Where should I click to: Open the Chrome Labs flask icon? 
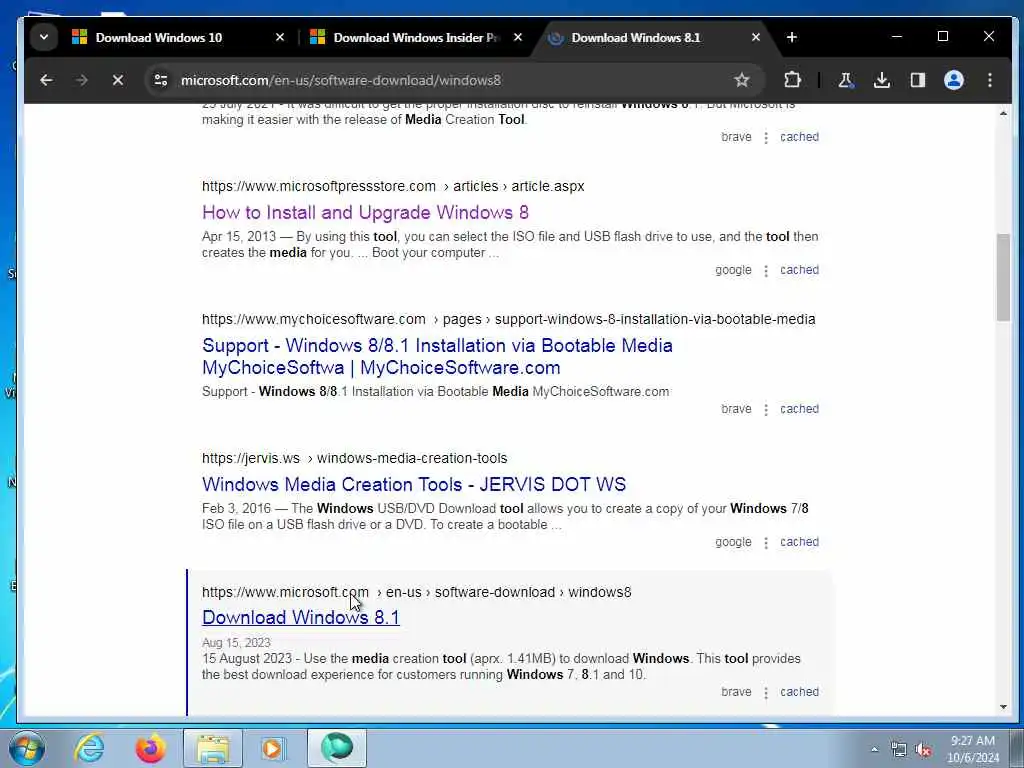pos(846,80)
